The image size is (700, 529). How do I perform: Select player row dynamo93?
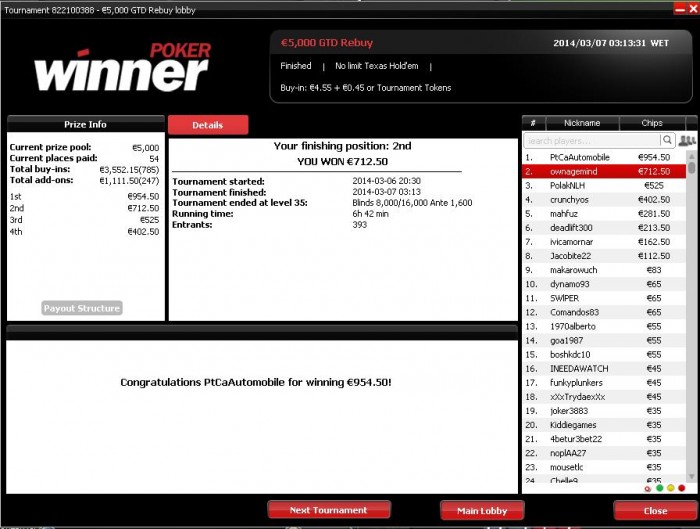pyautogui.click(x=604, y=284)
